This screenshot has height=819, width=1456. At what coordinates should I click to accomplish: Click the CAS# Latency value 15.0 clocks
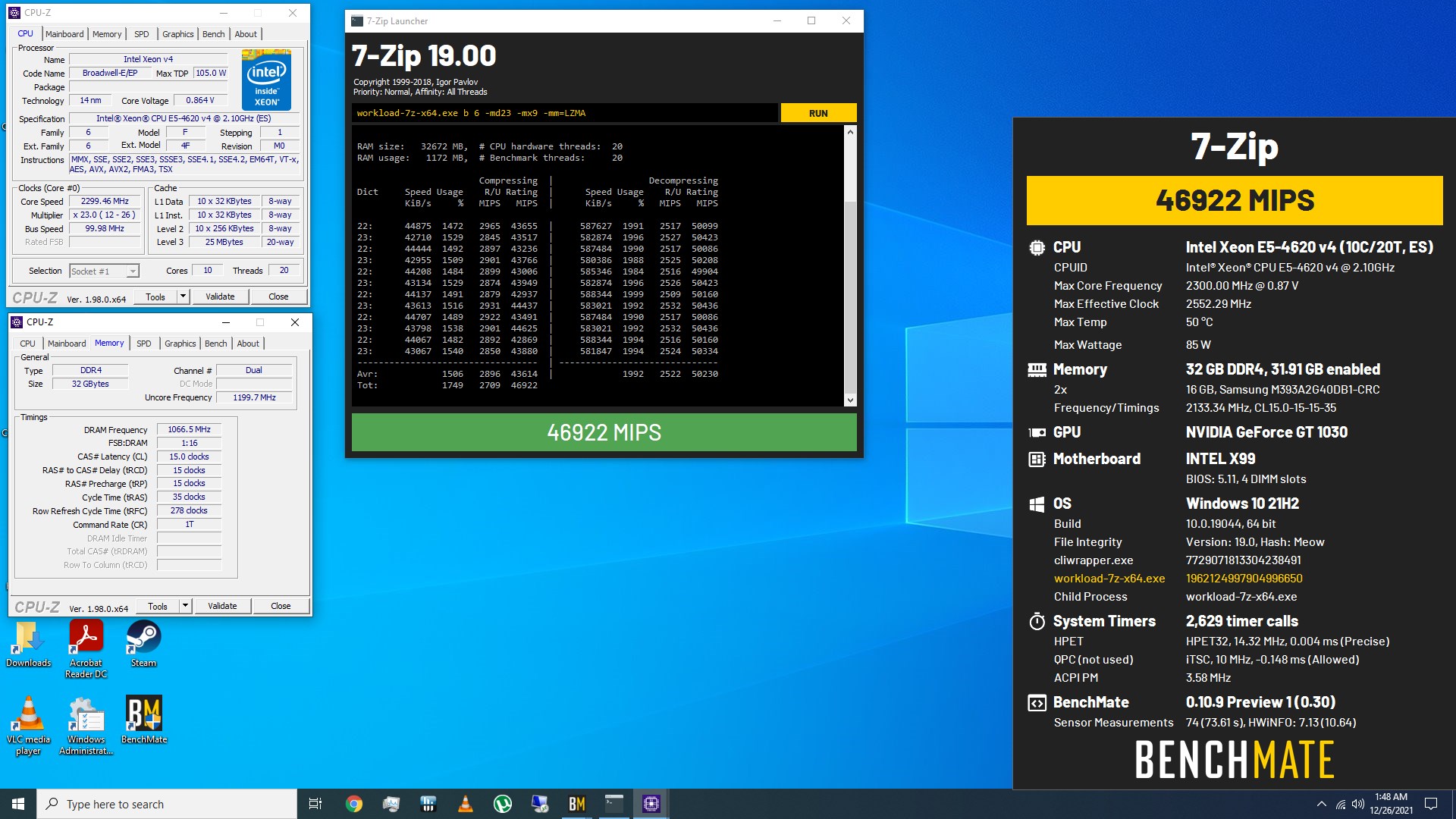pyautogui.click(x=190, y=457)
